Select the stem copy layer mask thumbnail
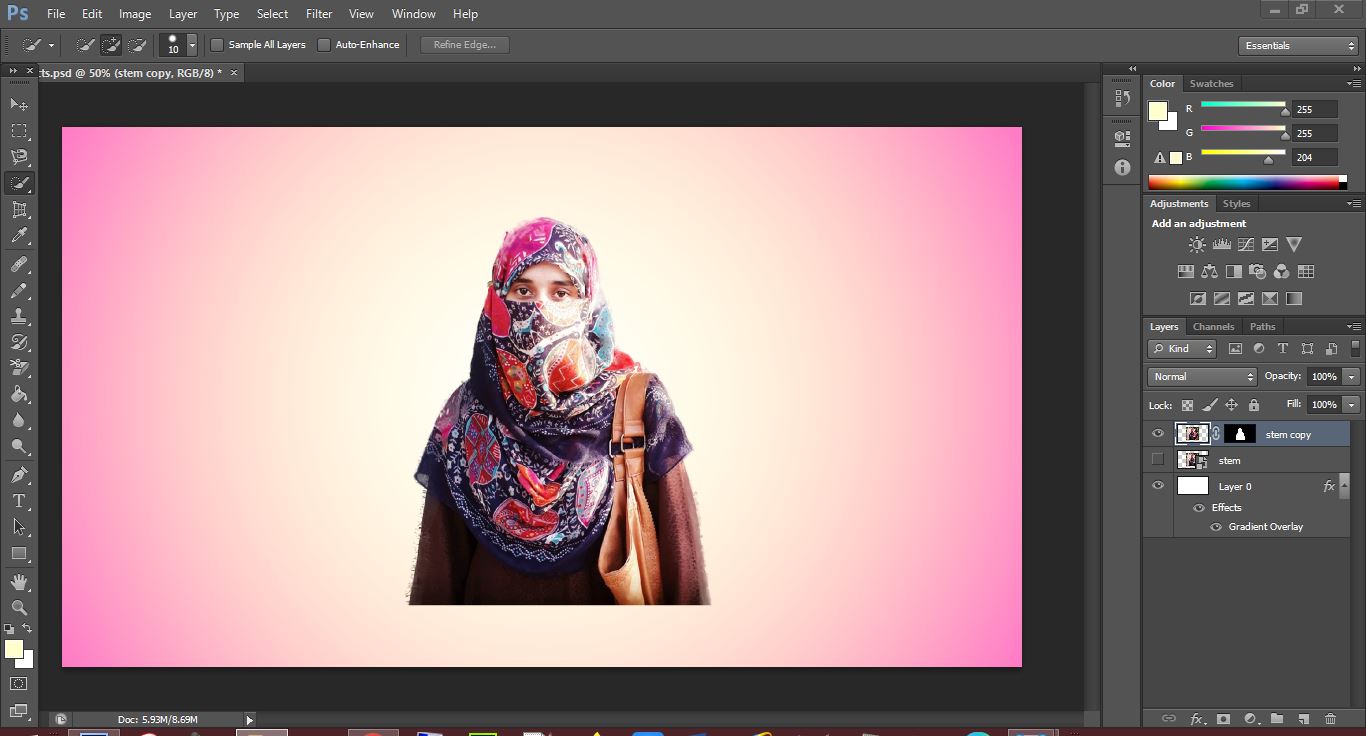1366x736 pixels. 1240,434
